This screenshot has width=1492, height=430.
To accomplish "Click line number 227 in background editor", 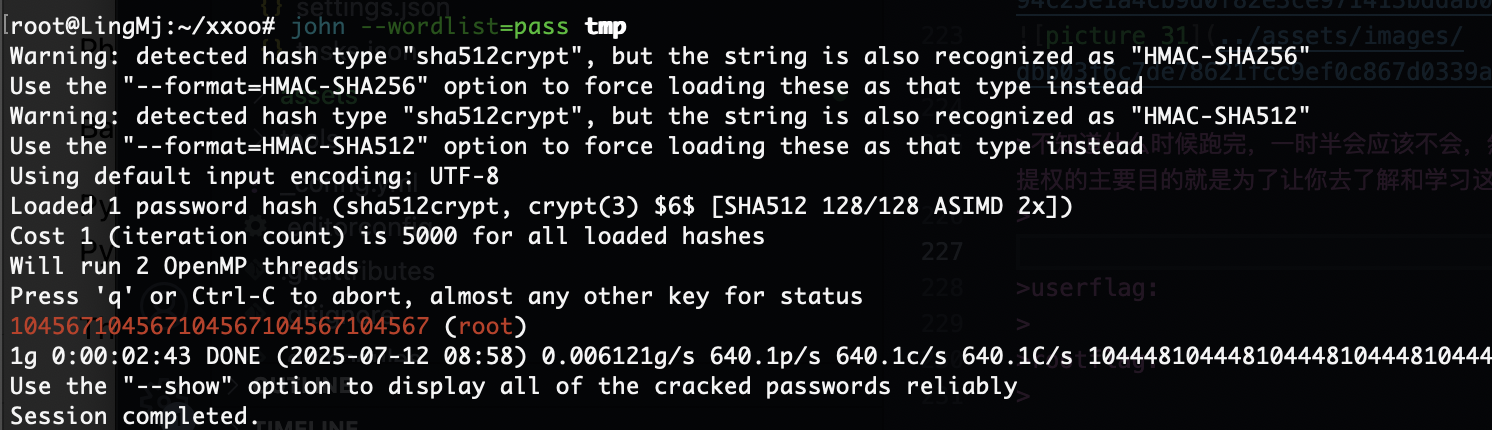I will tap(941, 250).
